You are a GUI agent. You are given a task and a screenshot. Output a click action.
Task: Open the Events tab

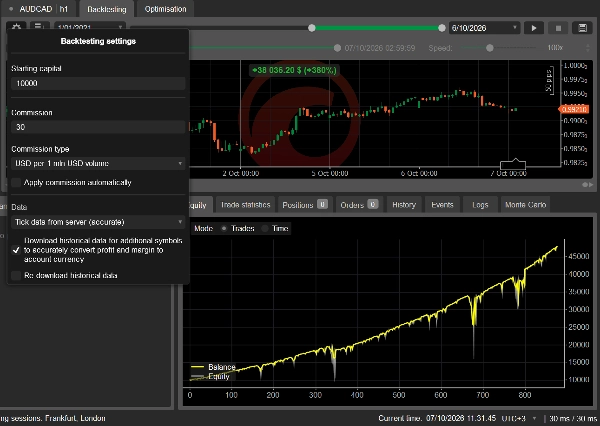pos(442,205)
